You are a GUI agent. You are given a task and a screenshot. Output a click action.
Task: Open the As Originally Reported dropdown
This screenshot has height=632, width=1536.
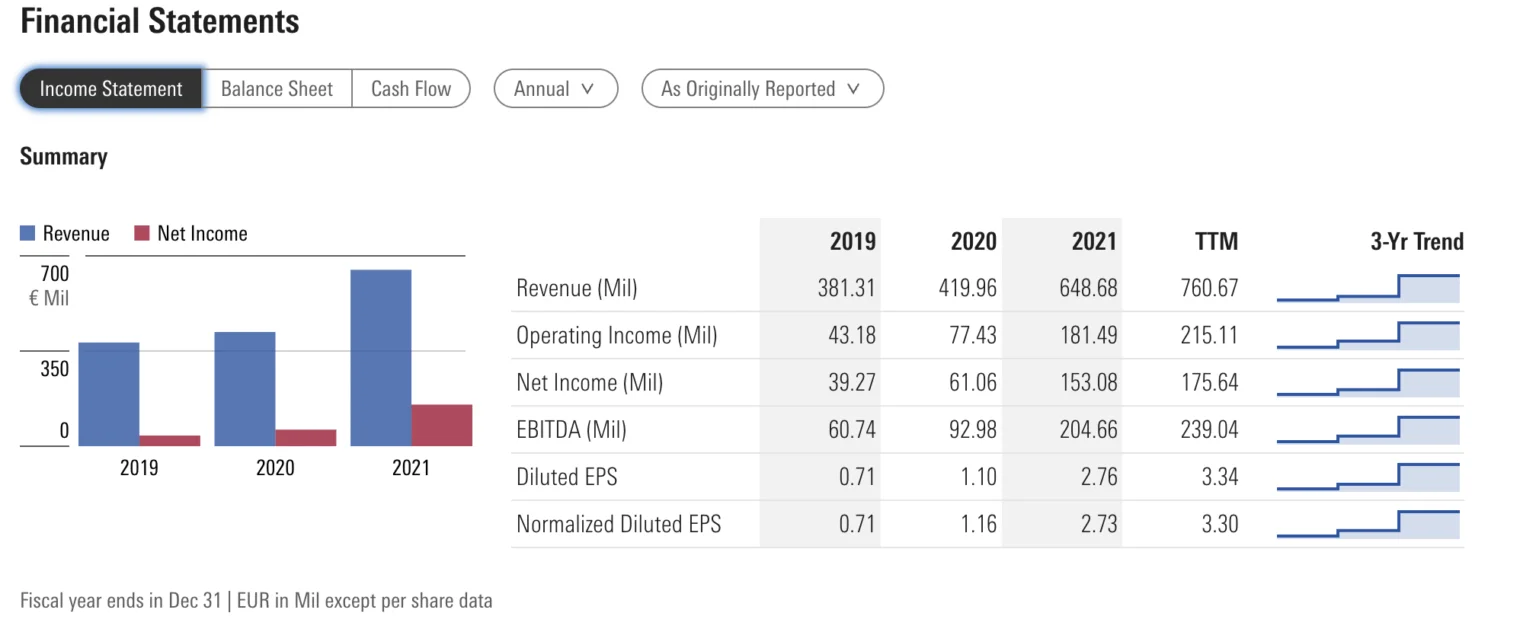[761, 89]
